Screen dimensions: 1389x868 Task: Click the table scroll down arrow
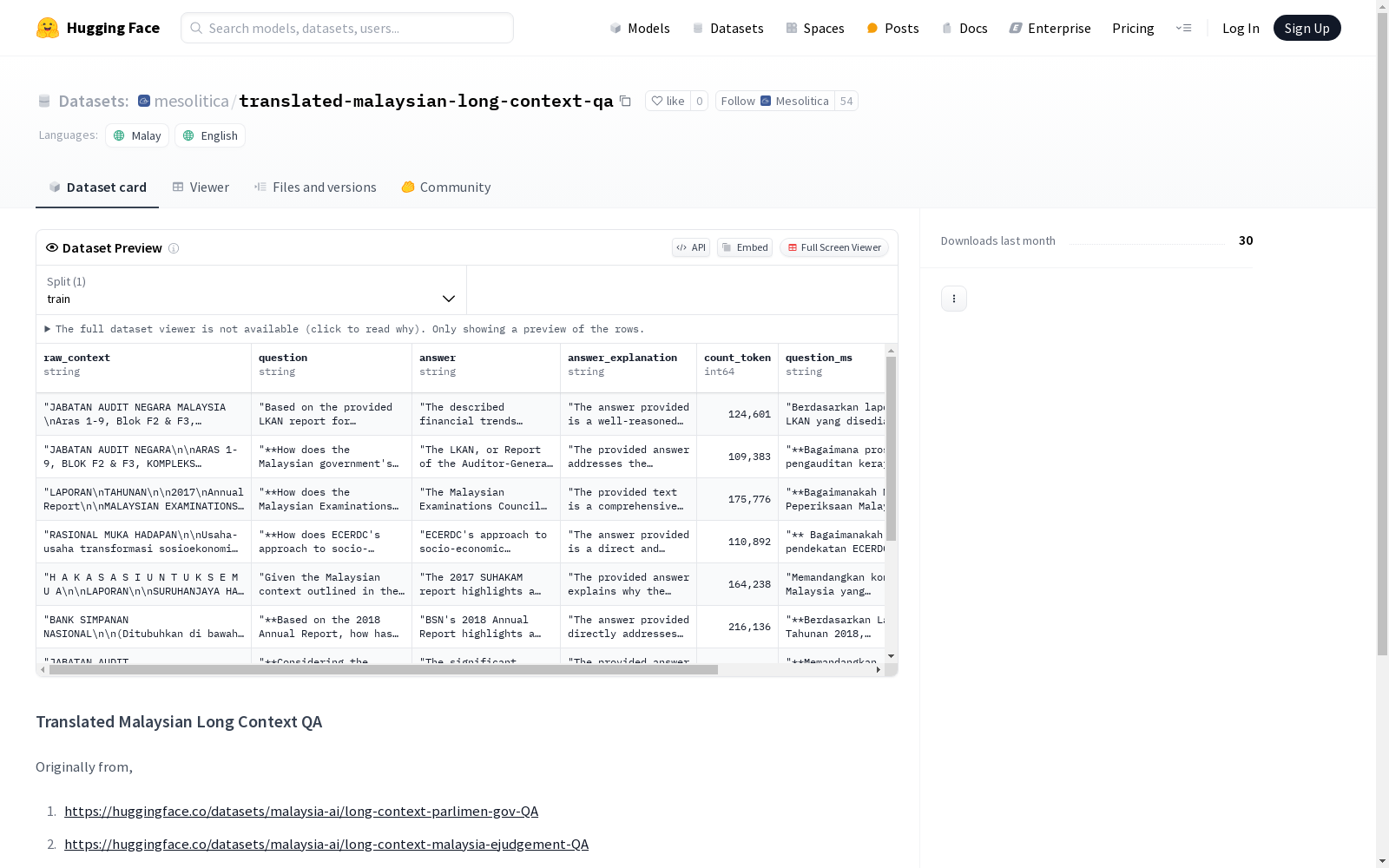coord(891,656)
